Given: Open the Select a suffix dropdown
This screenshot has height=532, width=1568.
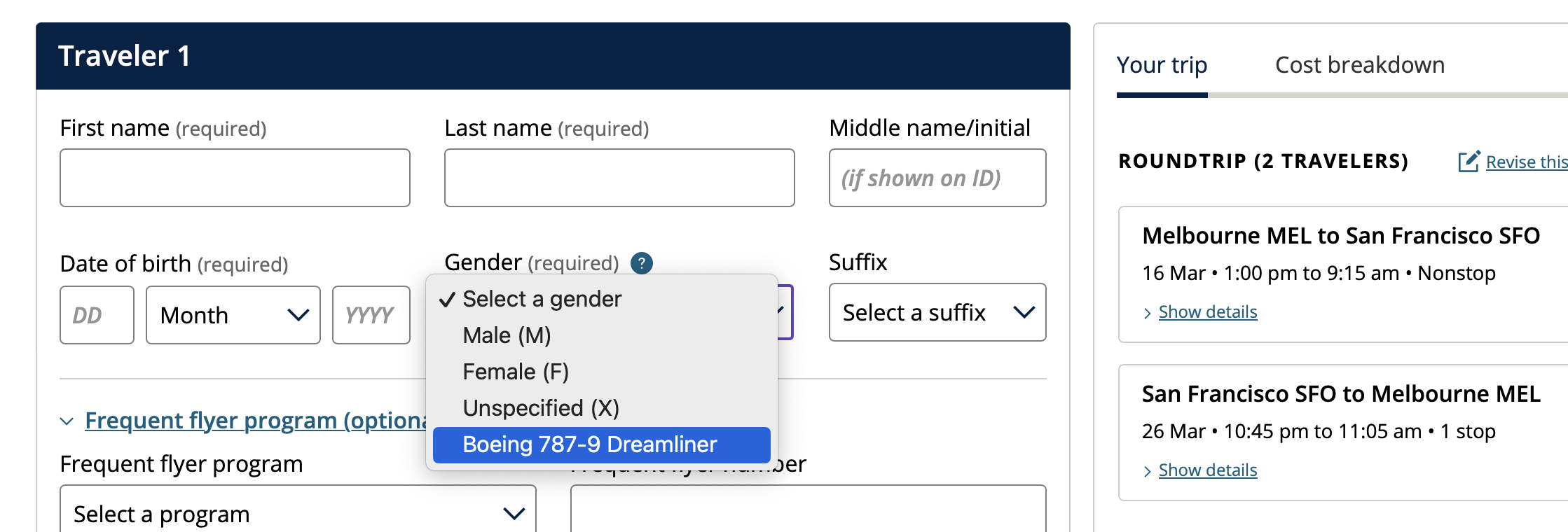Looking at the screenshot, I should pos(937,312).
